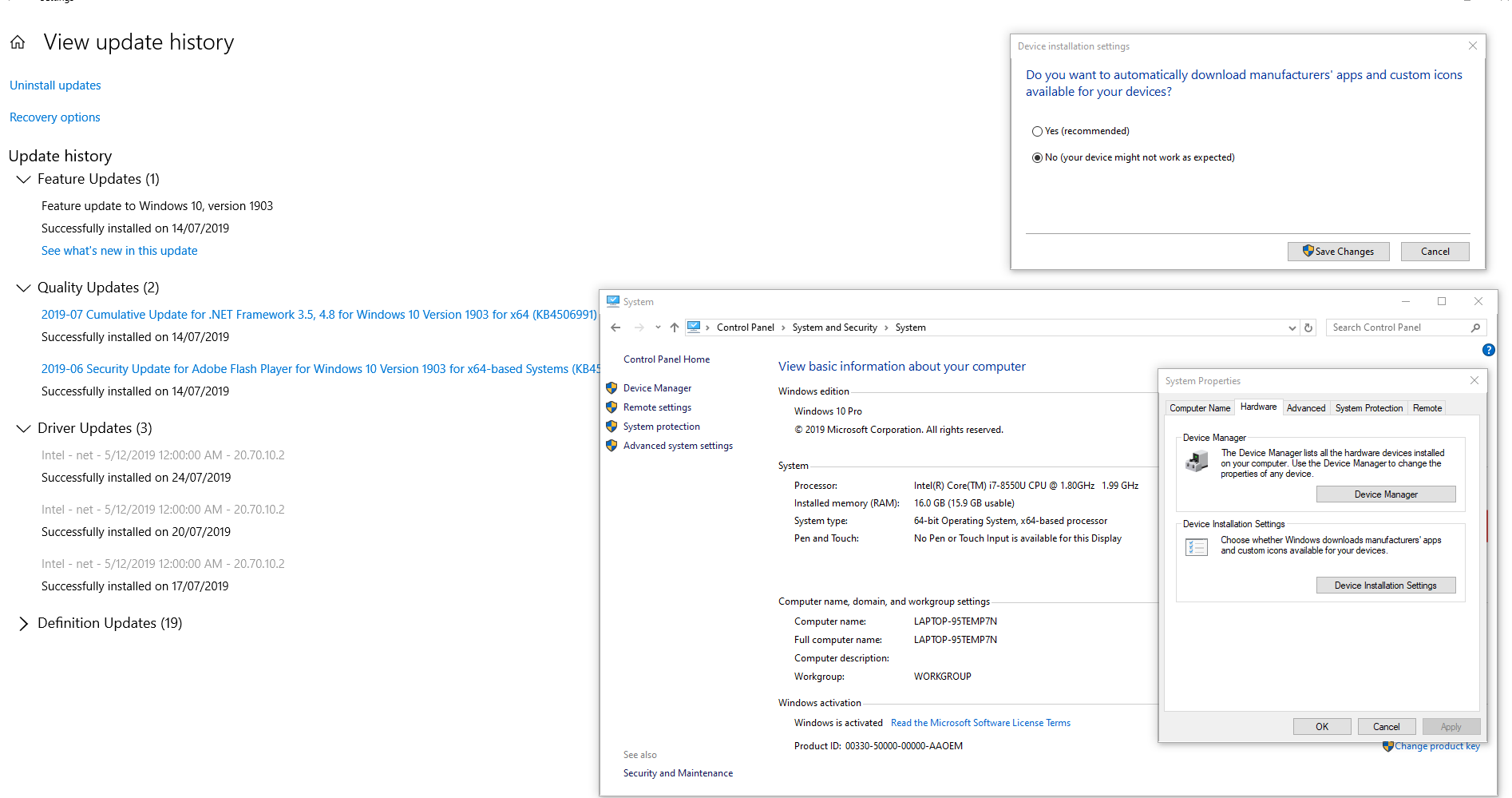Open the address bar history dropdown
The height and width of the screenshot is (798, 1512).
[x=1292, y=328]
